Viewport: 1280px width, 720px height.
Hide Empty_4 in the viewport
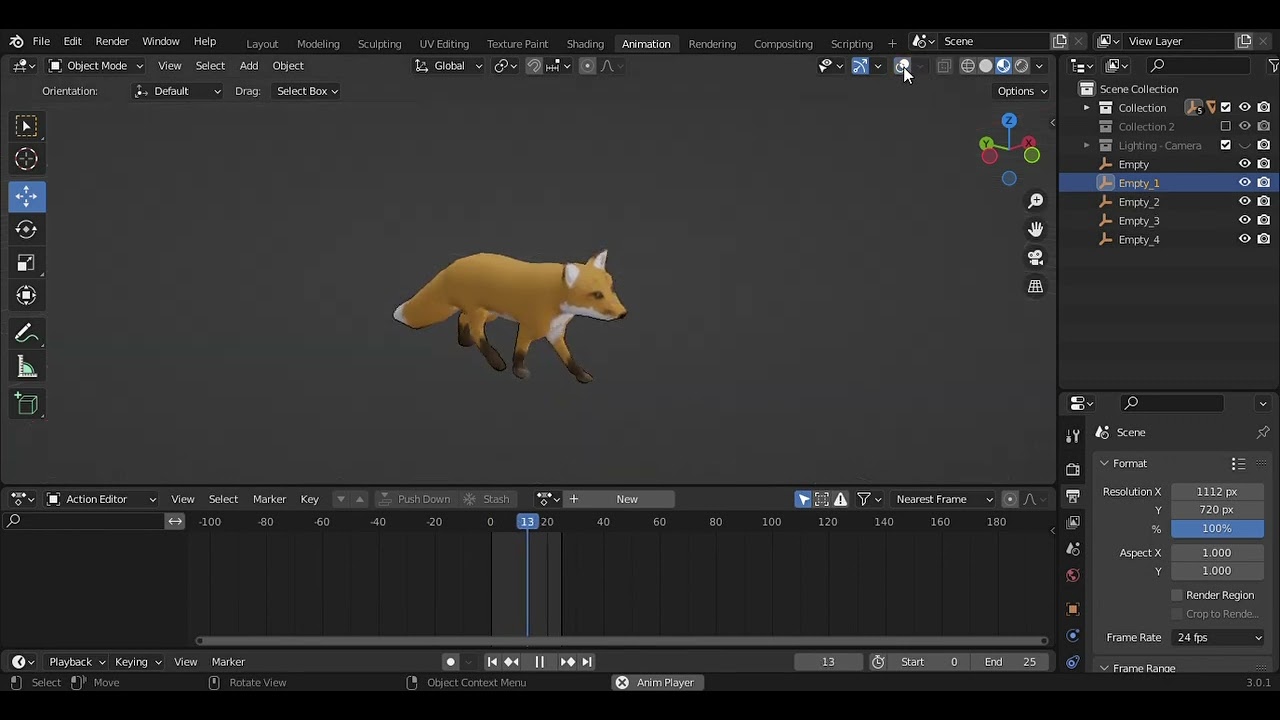tap(1245, 240)
